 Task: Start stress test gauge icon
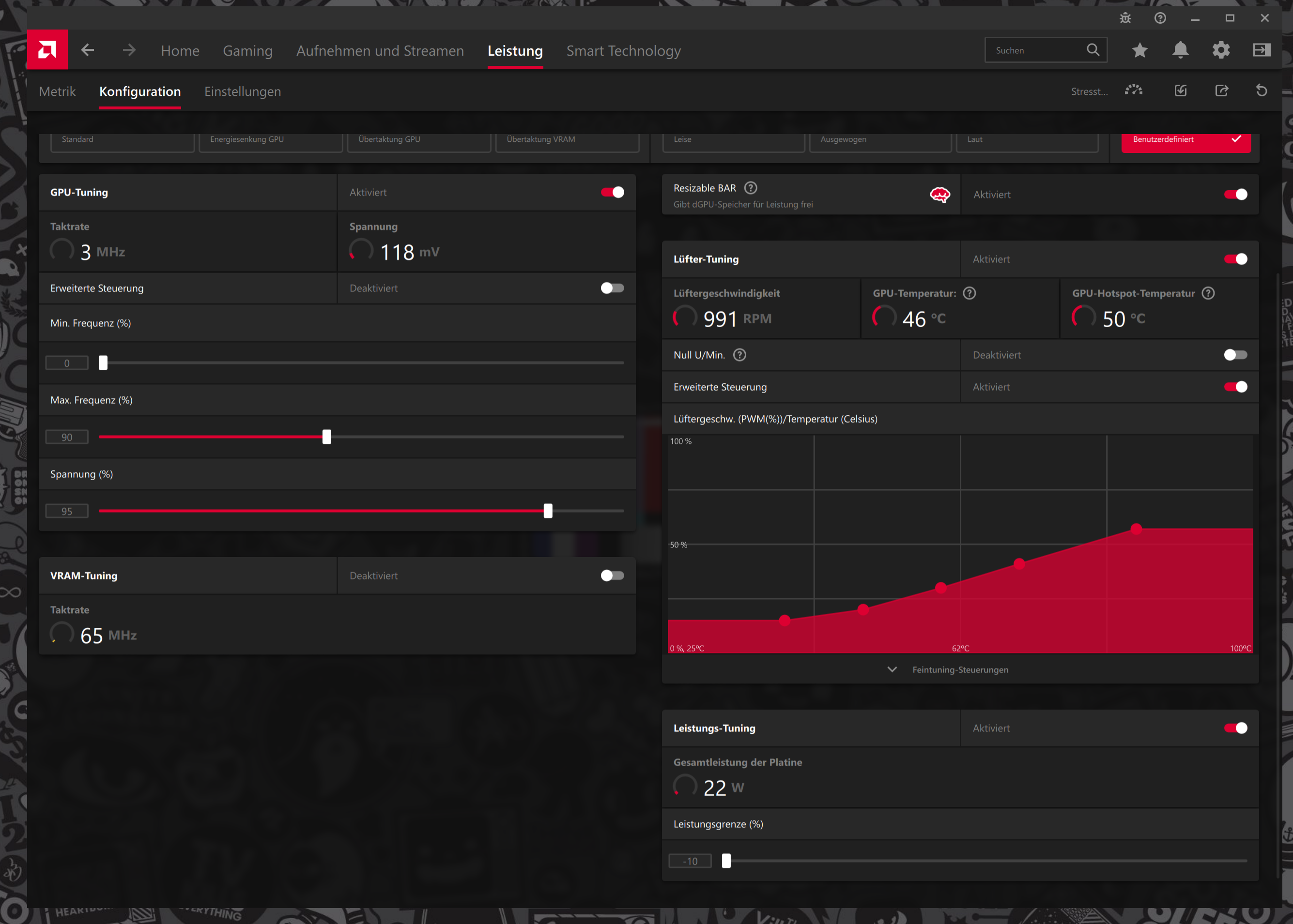click(1134, 91)
